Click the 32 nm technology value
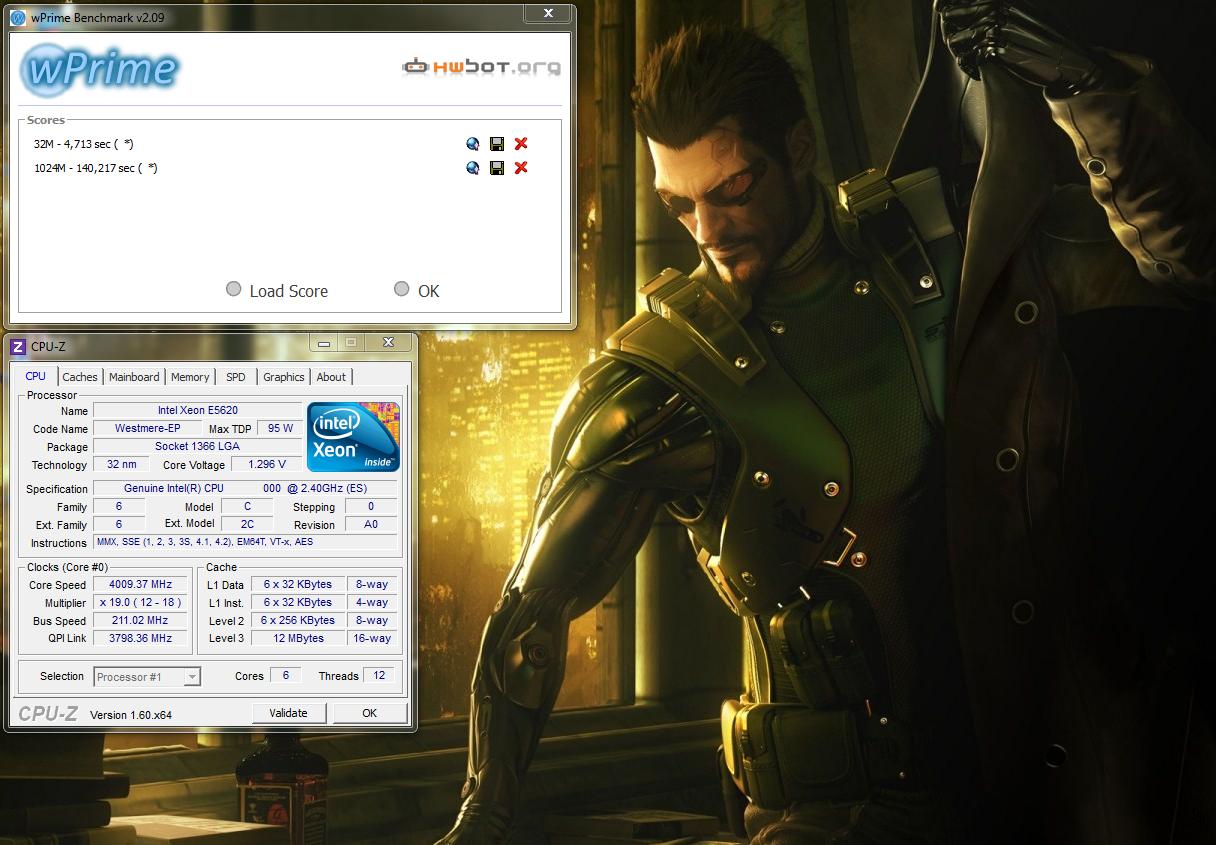The height and width of the screenshot is (845, 1216). coord(121,465)
